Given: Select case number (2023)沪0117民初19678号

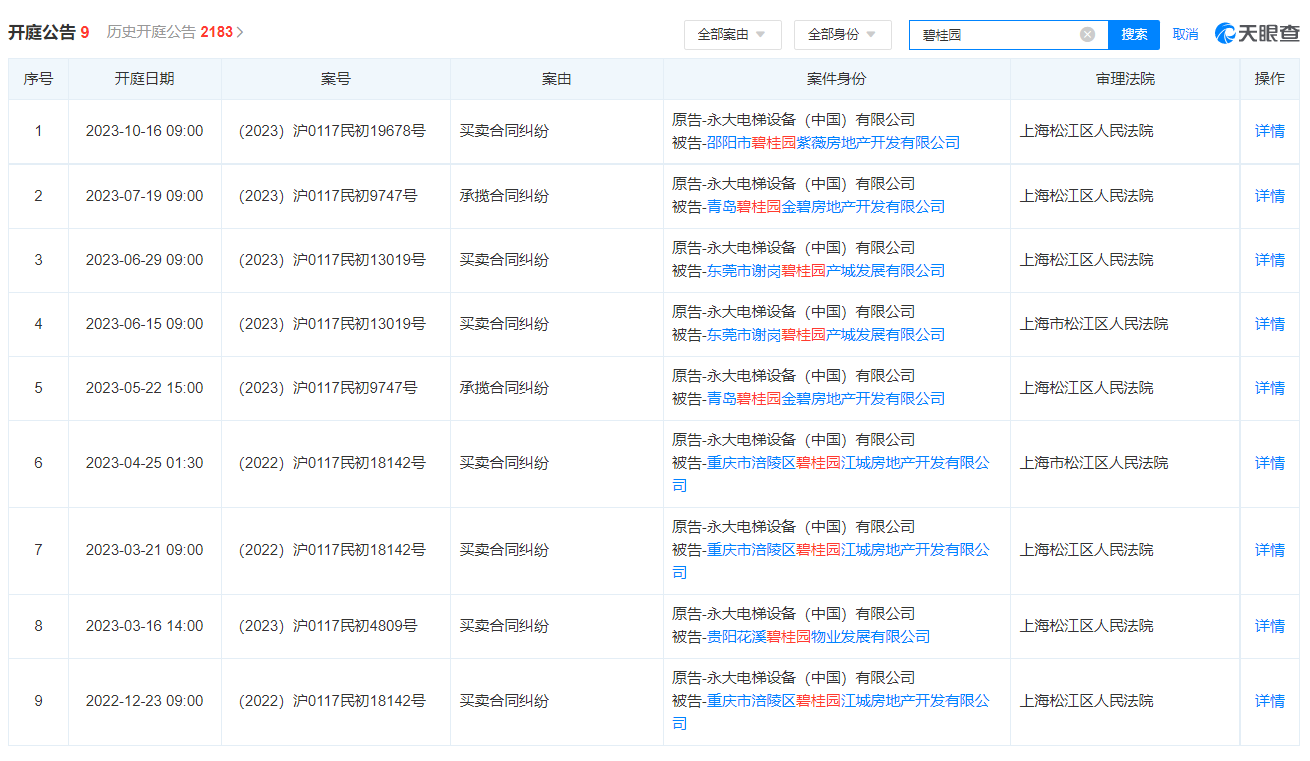Looking at the screenshot, I should click(x=332, y=131).
